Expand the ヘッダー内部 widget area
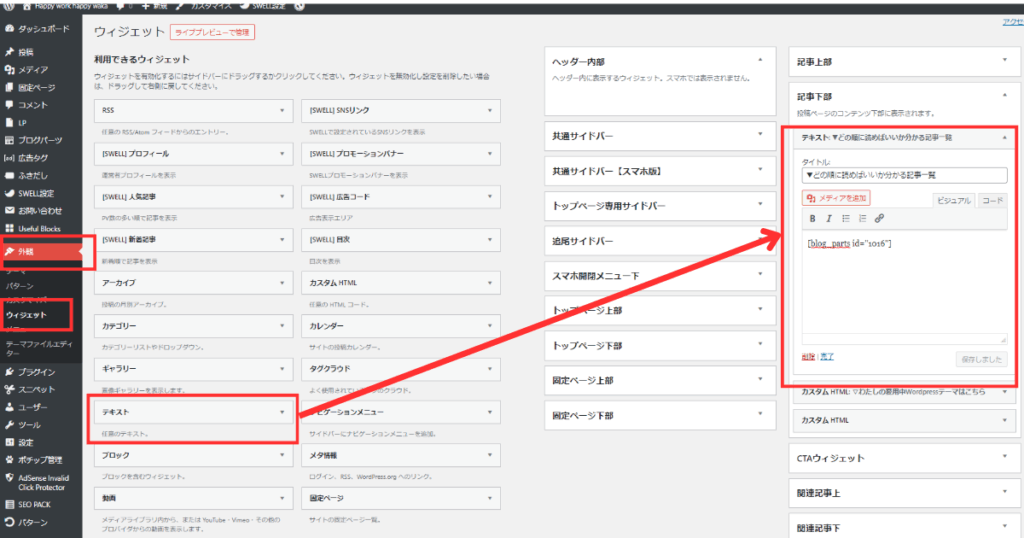The height and width of the screenshot is (538, 1024). pos(760,61)
